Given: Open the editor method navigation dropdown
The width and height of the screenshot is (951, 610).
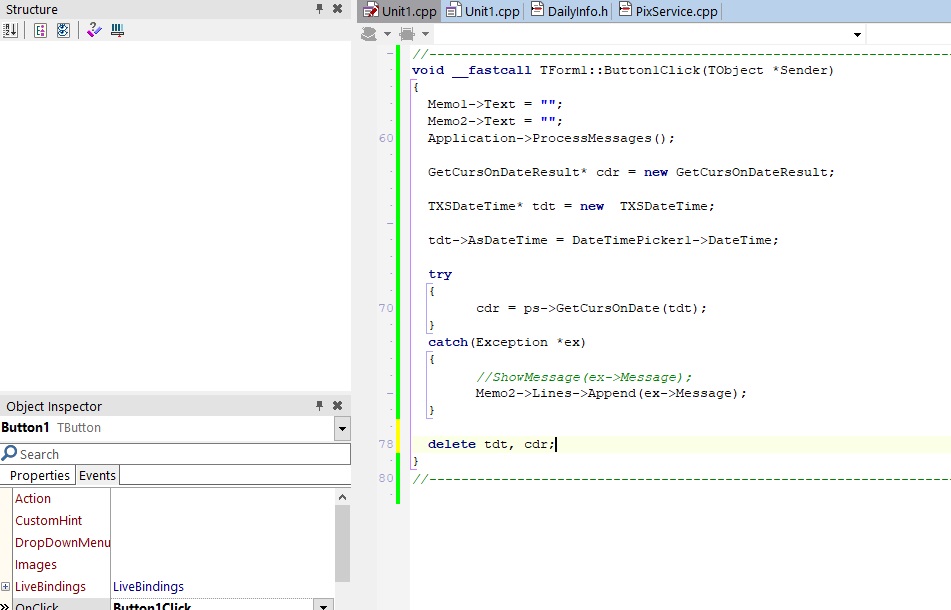Looking at the screenshot, I should point(857,35).
